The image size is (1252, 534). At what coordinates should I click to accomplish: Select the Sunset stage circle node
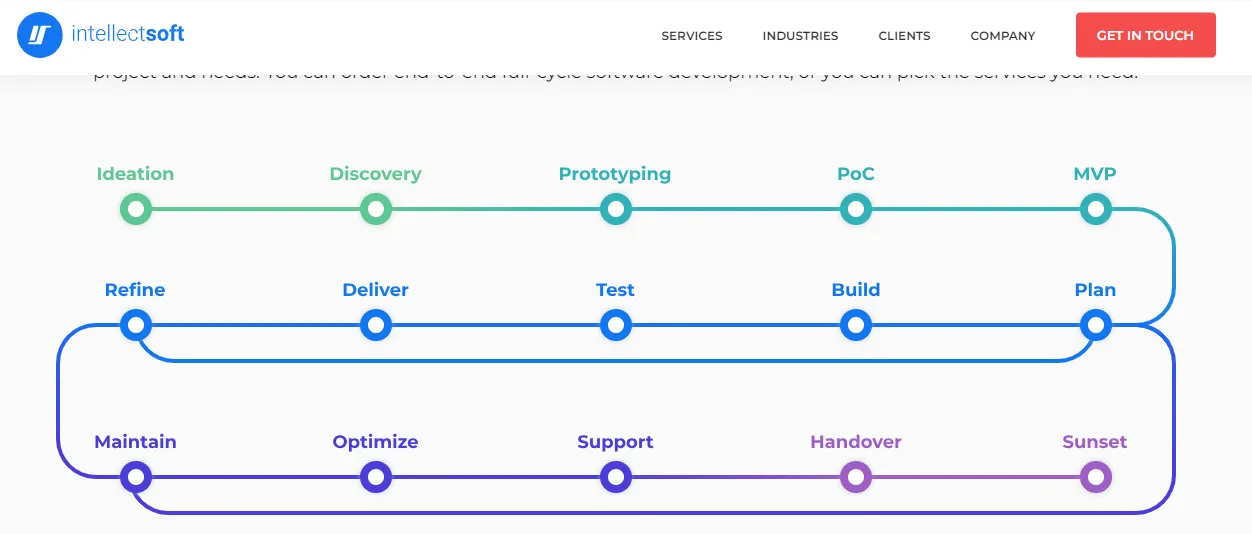1096,477
